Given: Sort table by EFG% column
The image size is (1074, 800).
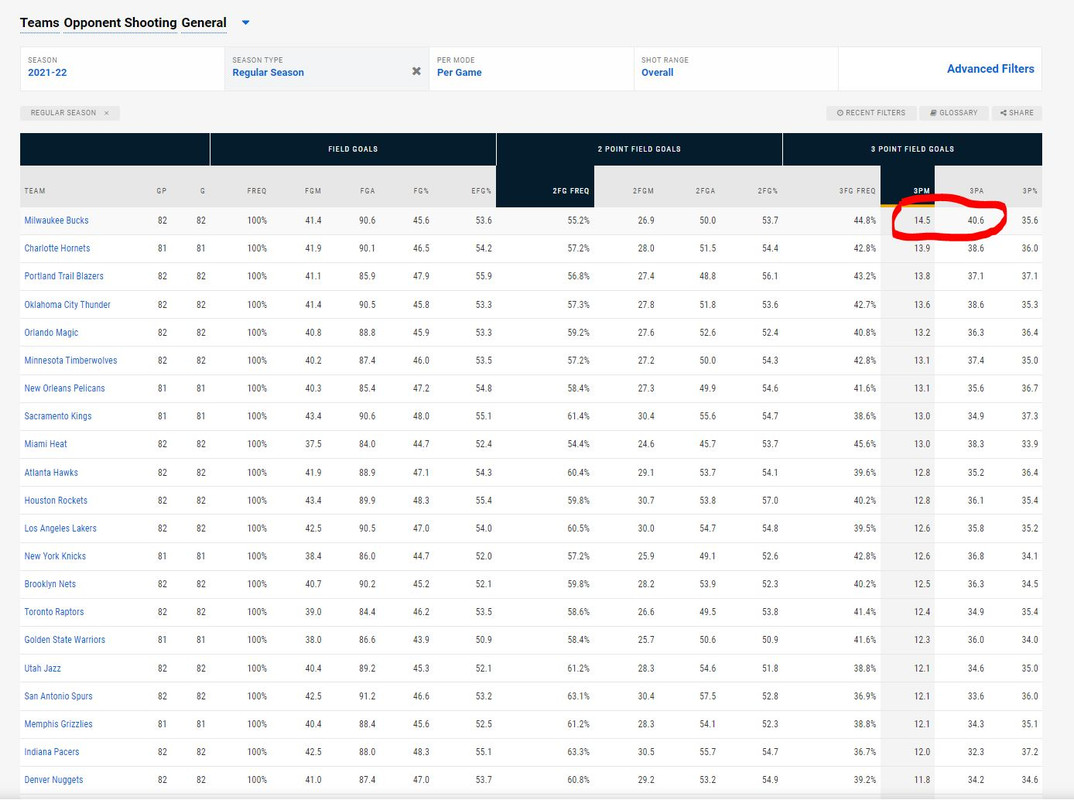Looking at the screenshot, I should coord(482,191).
